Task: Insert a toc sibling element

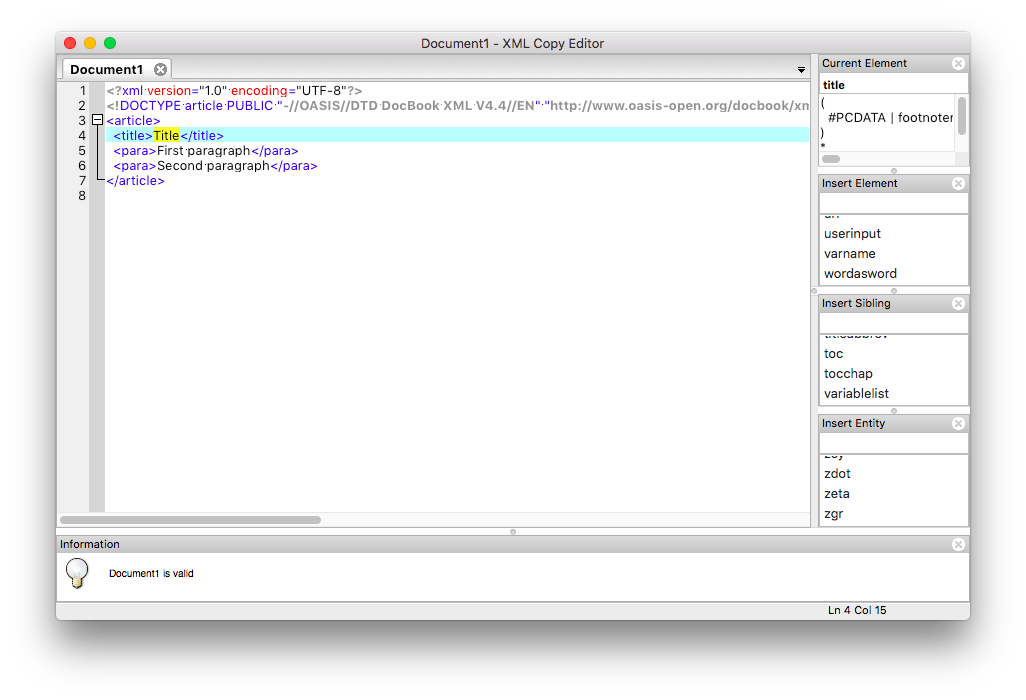Action: coord(833,353)
